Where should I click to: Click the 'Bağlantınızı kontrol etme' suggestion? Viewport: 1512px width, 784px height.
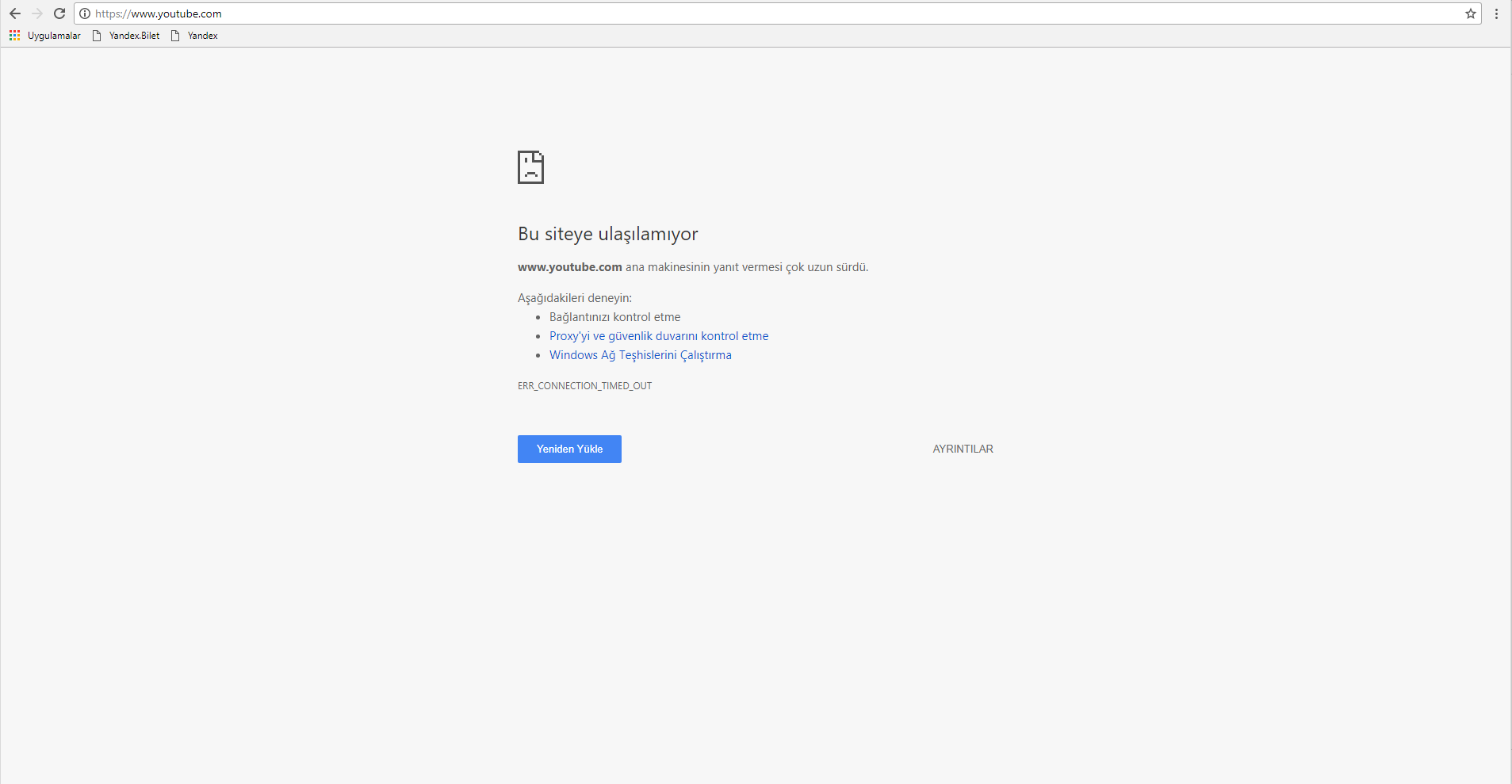pyautogui.click(x=614, y=317)
